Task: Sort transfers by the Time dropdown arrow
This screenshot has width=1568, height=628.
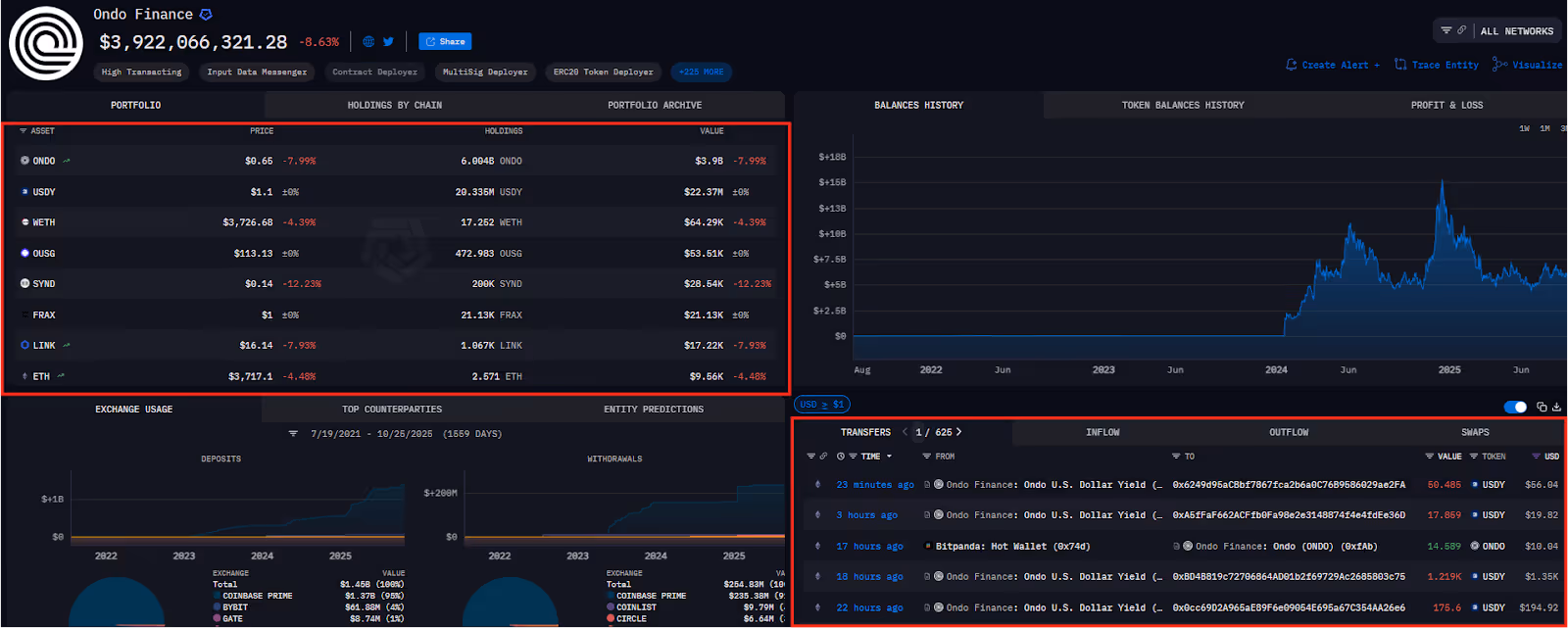Action: coord(889,457)
